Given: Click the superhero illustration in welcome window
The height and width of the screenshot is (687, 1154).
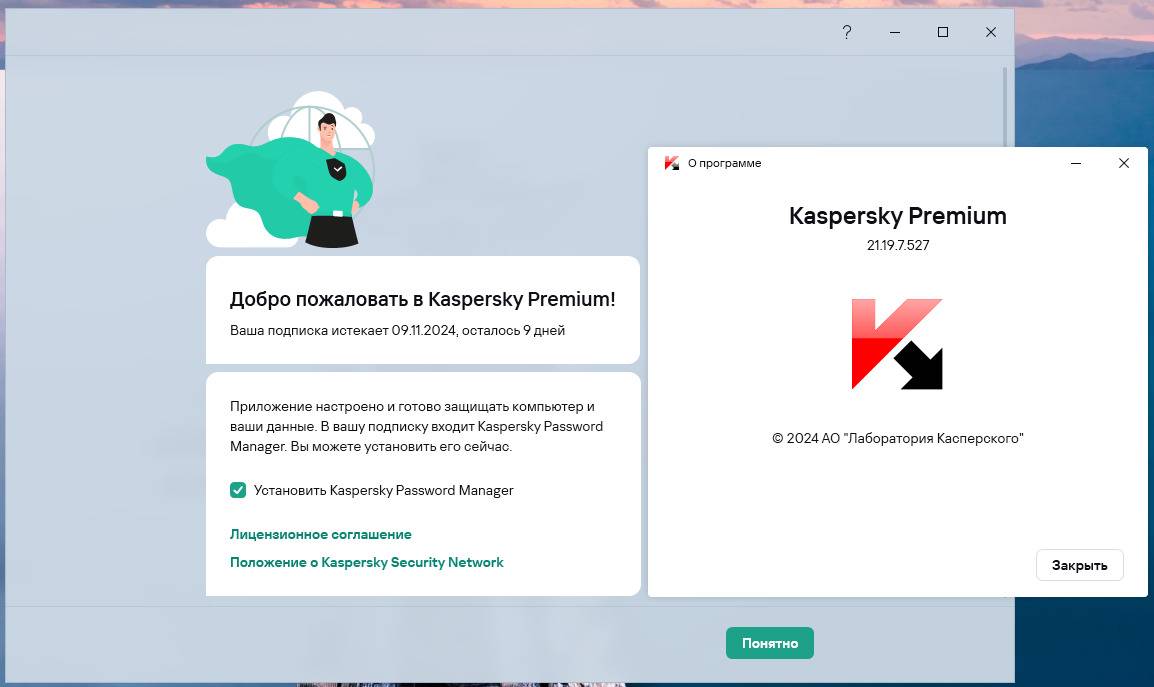Looking at the screenshot, I should (291, 169).
